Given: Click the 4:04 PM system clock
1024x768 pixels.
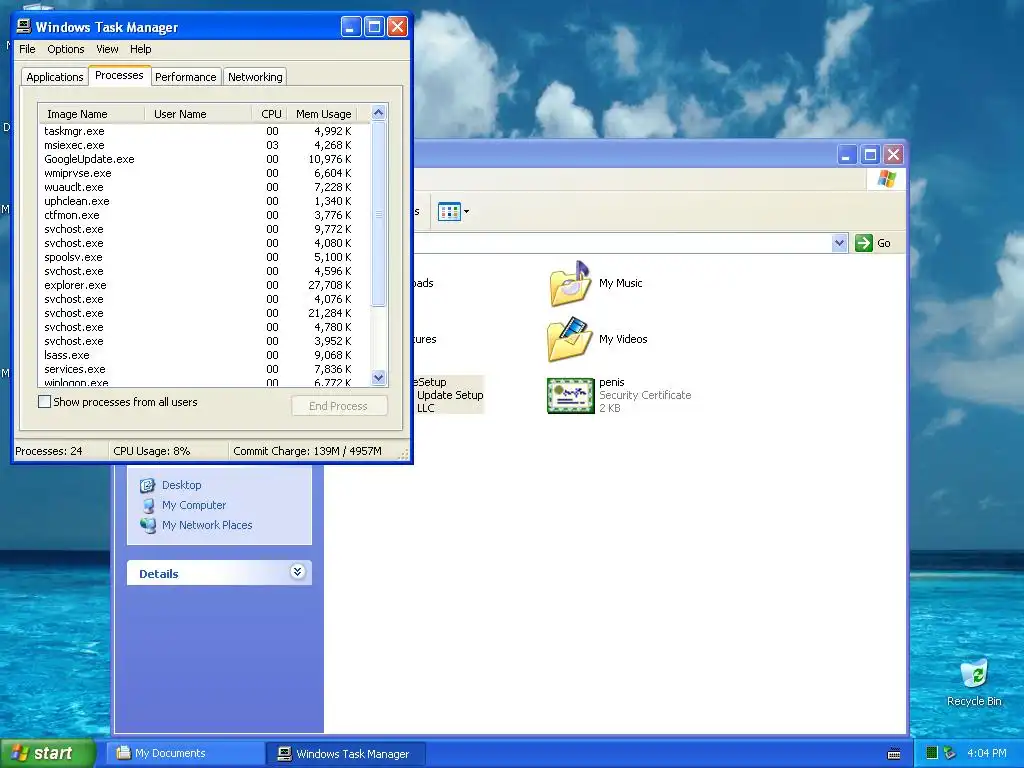Looking at the screenshot, I should (x=986, y=753).
